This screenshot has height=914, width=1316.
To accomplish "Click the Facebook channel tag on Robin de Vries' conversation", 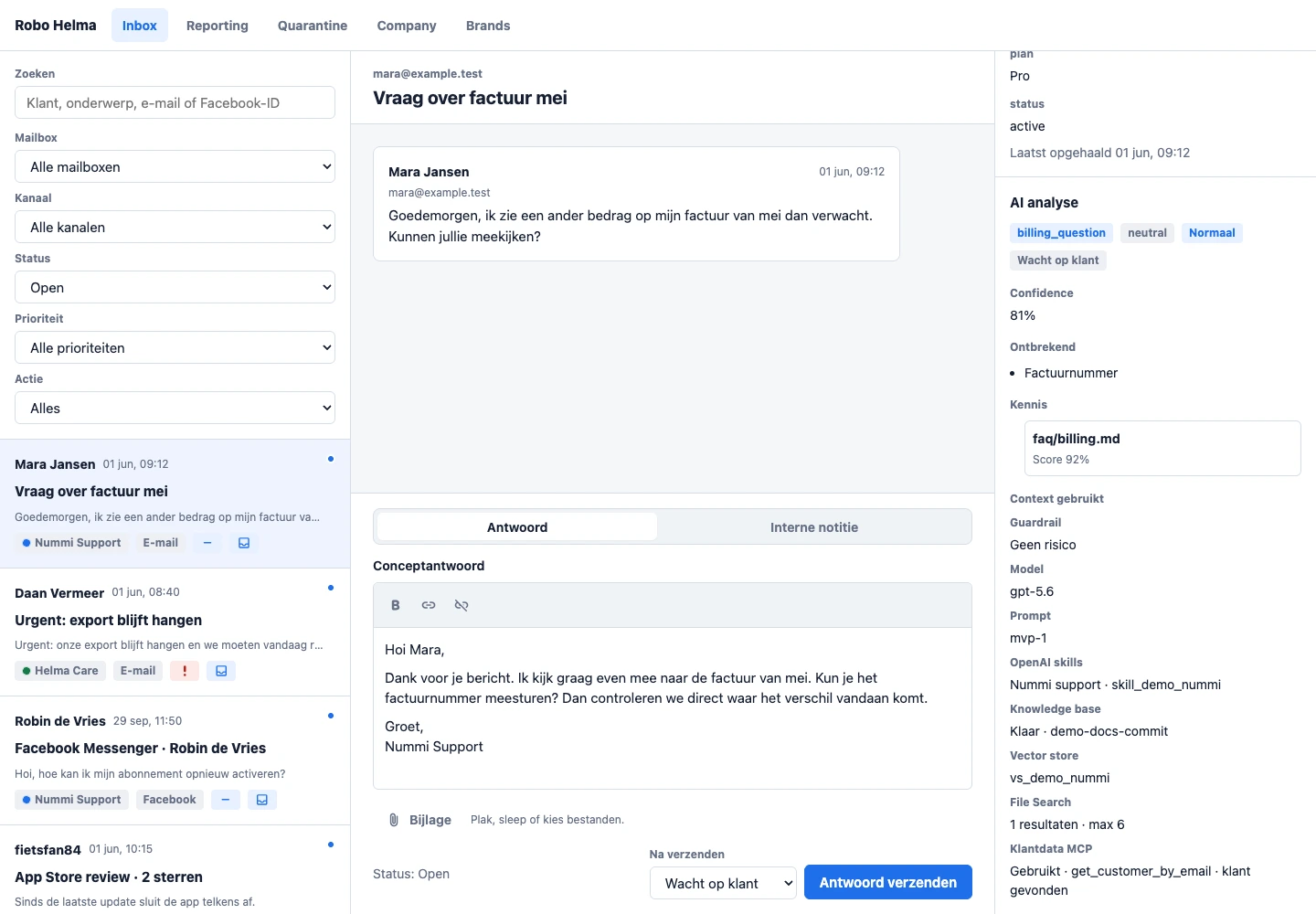I will pyautogui.click(x=169, y=800).
